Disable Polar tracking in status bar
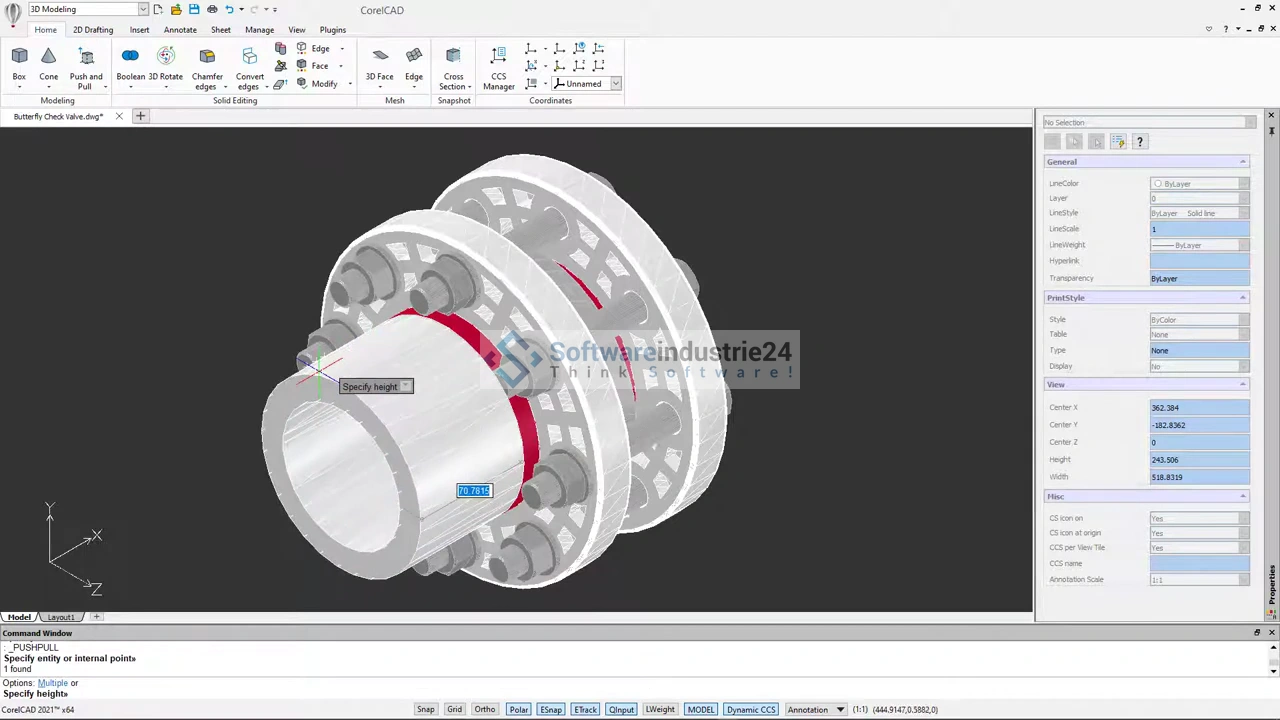 pos(518,710)
